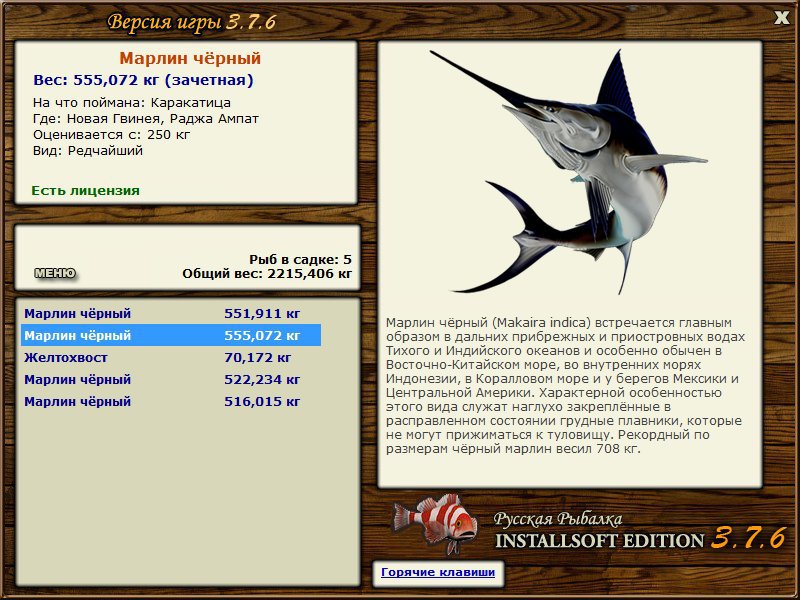Click the Оценивается с: 250 кг line
800x600 pixels.
112,135
